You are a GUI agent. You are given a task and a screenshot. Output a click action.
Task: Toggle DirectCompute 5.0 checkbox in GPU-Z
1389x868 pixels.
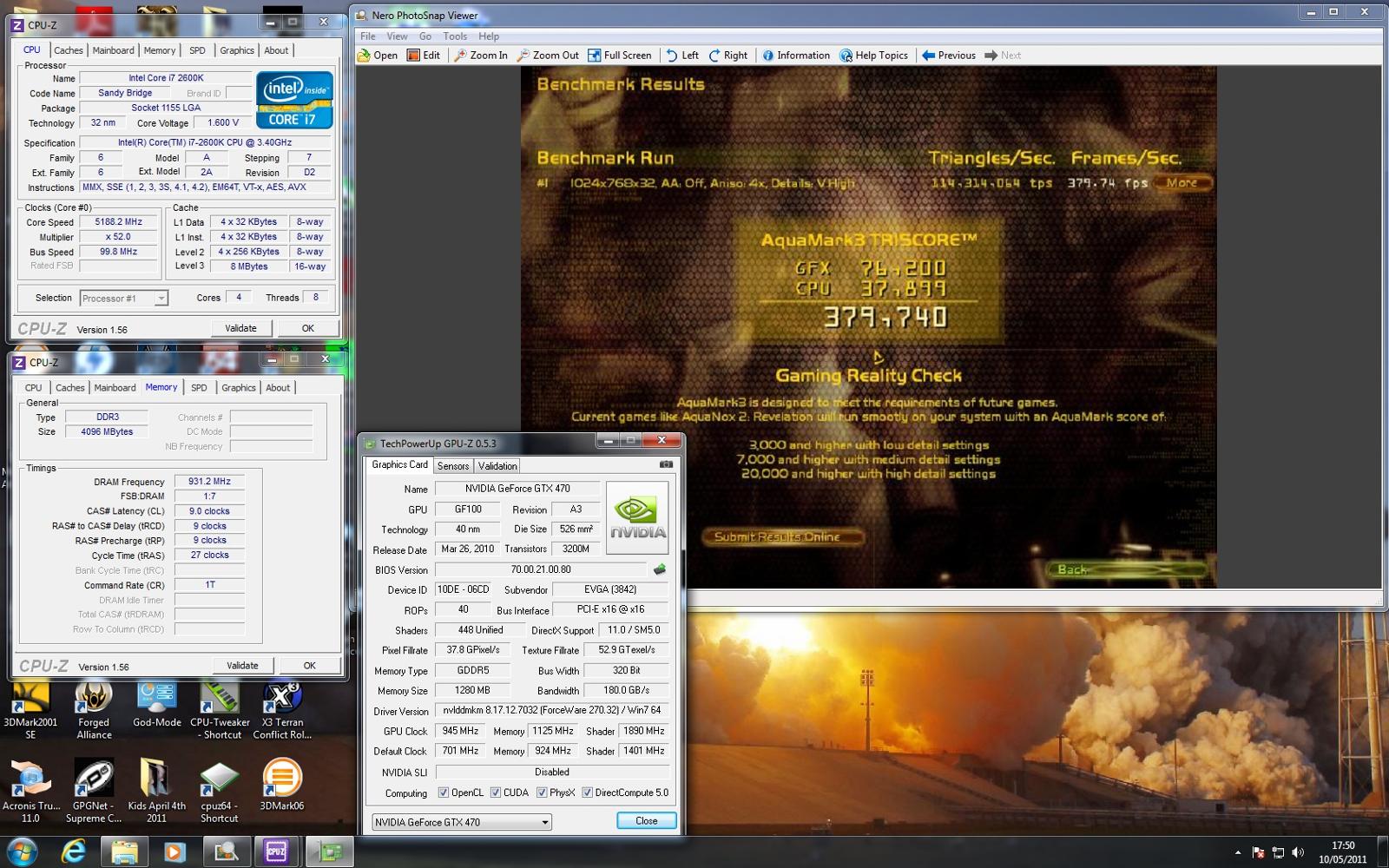click(x=587, y=792)
